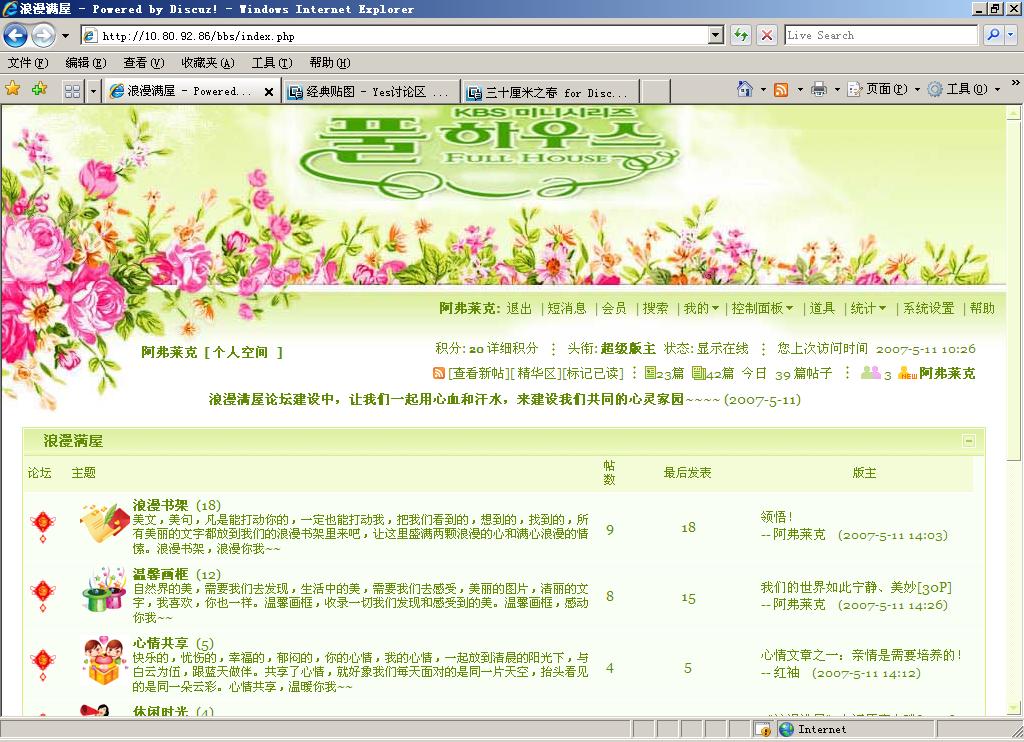Open the 道具 link in forum navigation
The width and height of the screenshot is (1024, 742).
pyautogui.click(x=822, y=308)
